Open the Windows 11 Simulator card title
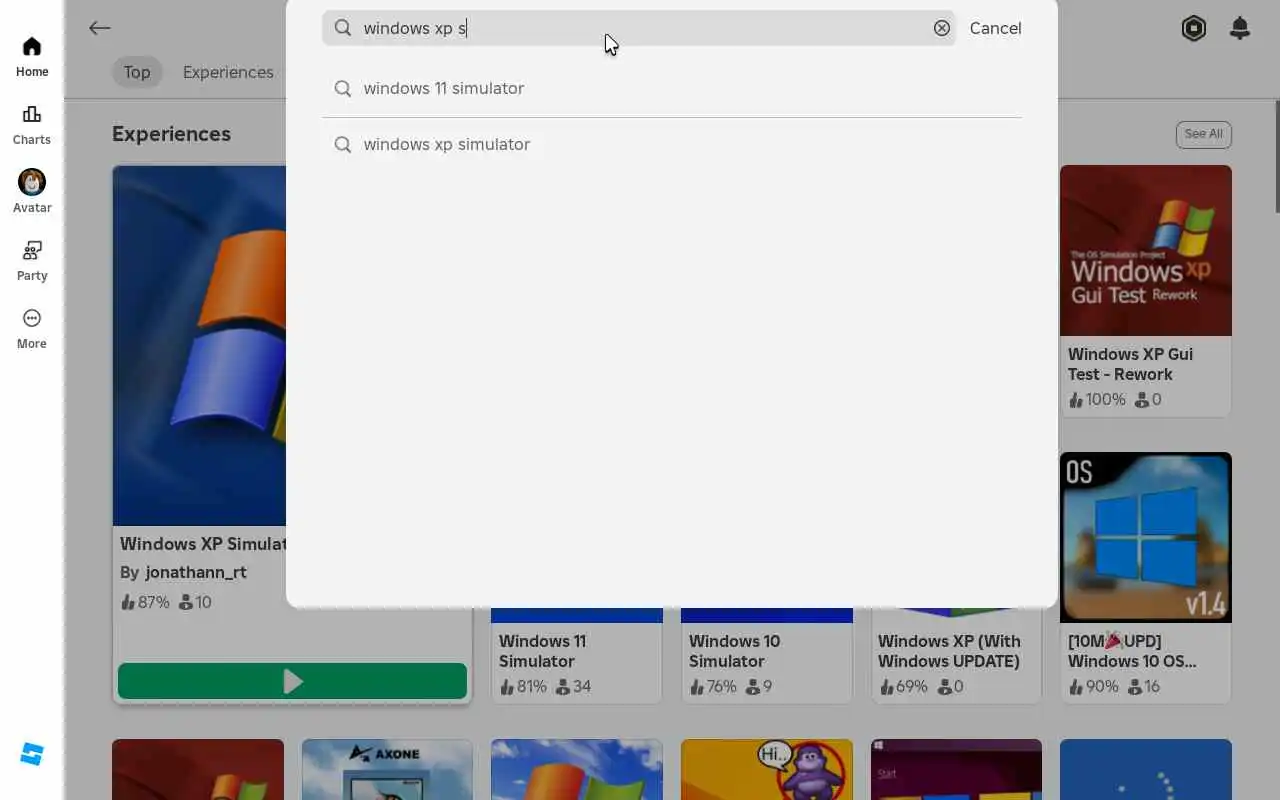 coord(542,651)
